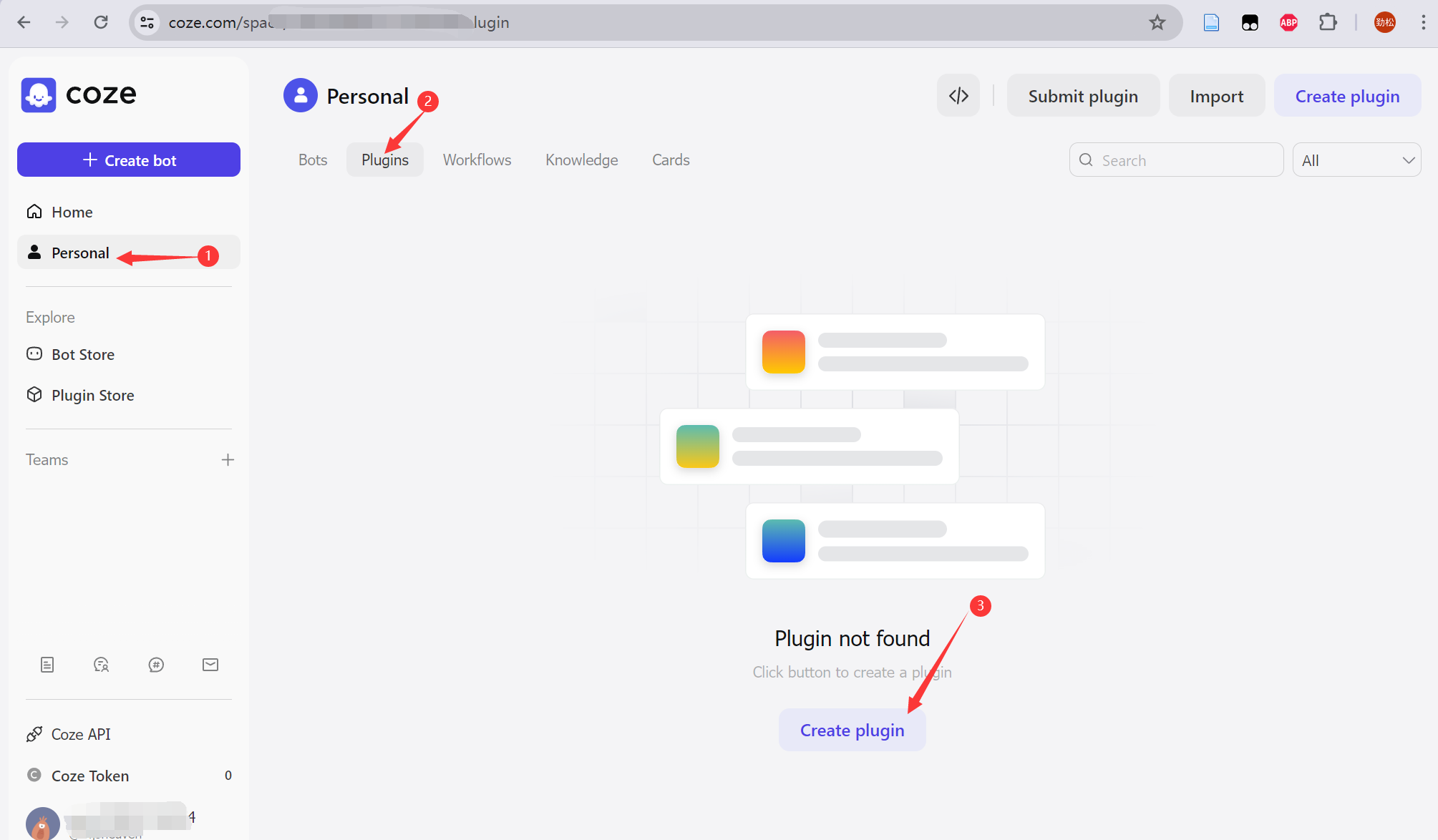Click the browser forward arrow
The image size is (1438, 840).
pyautogui.click(x=62, y=22)
